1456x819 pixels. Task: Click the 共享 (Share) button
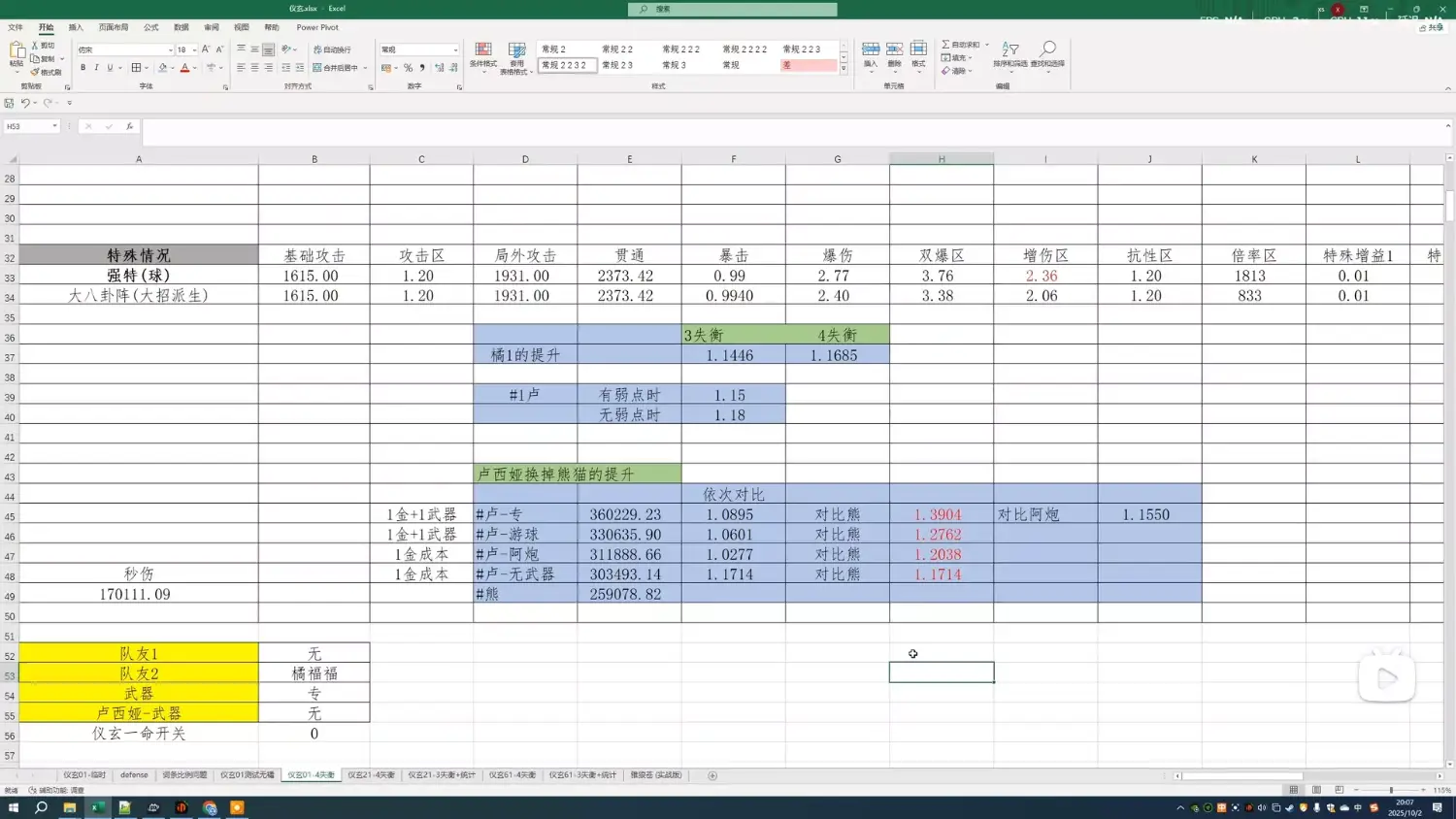[1430, 28]
